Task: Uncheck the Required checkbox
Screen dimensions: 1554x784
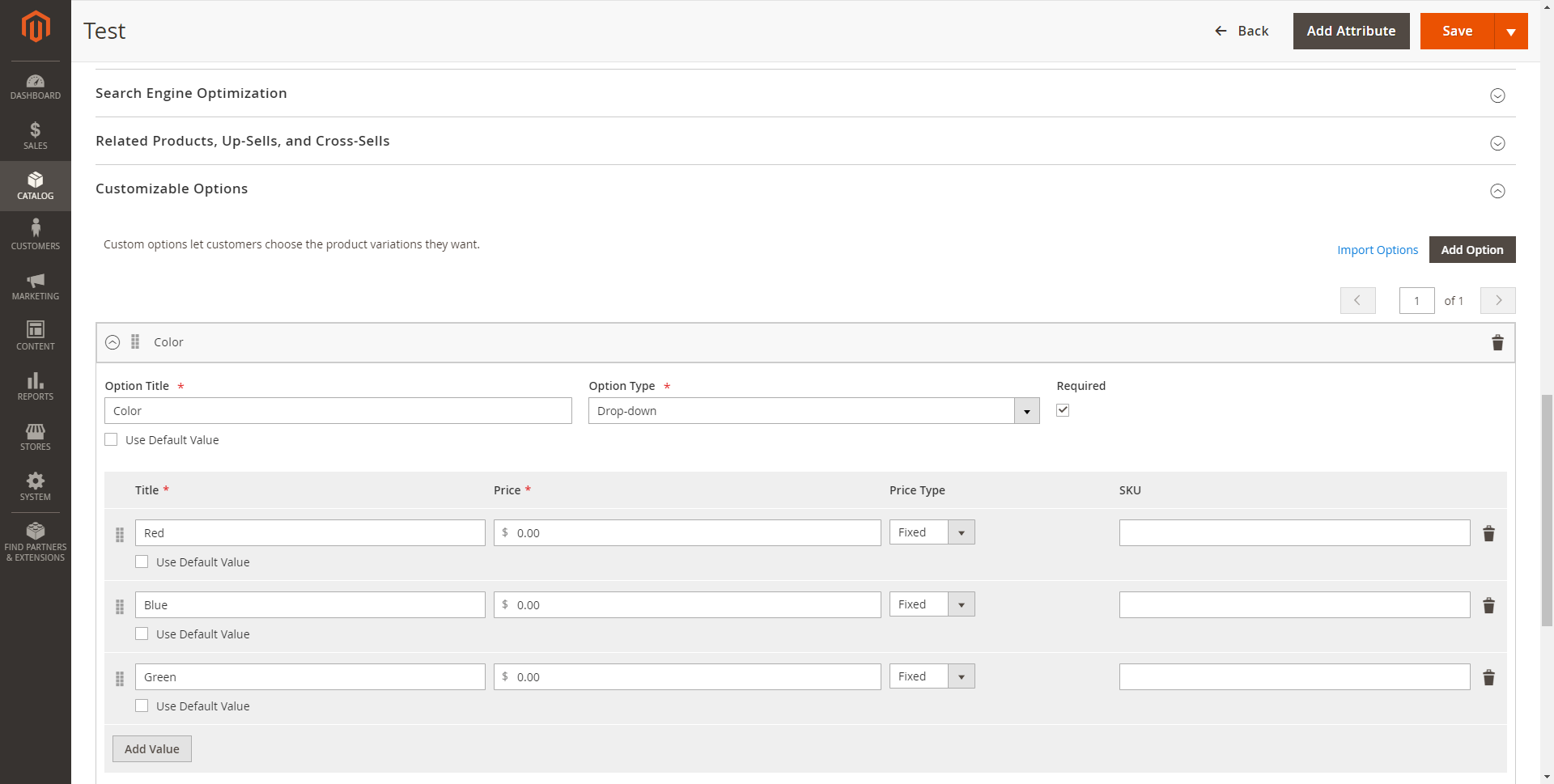Action: pos(1063,410)
